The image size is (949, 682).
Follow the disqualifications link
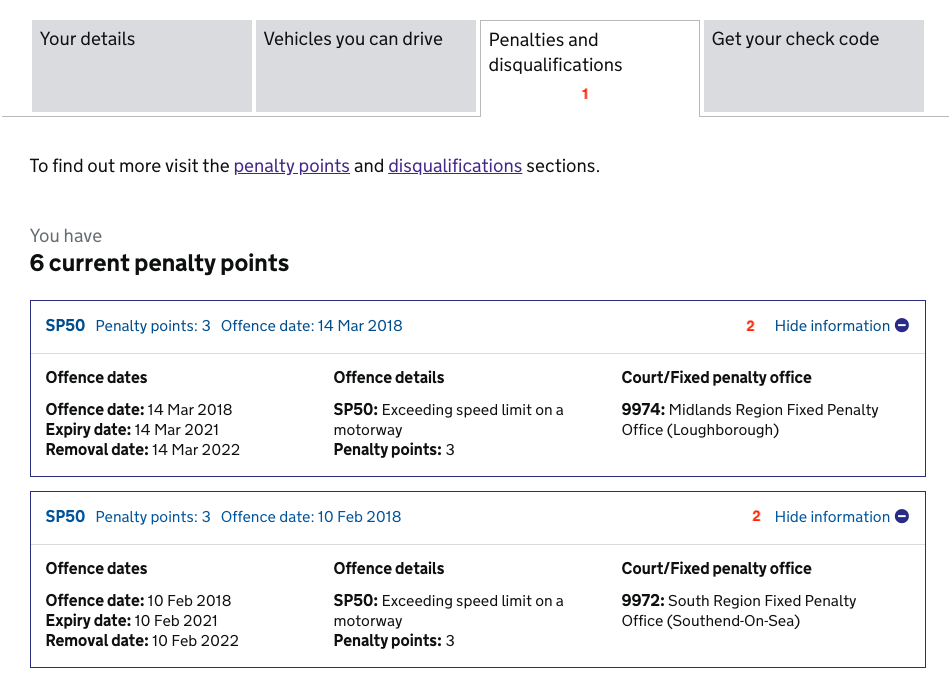pos(455,166)
